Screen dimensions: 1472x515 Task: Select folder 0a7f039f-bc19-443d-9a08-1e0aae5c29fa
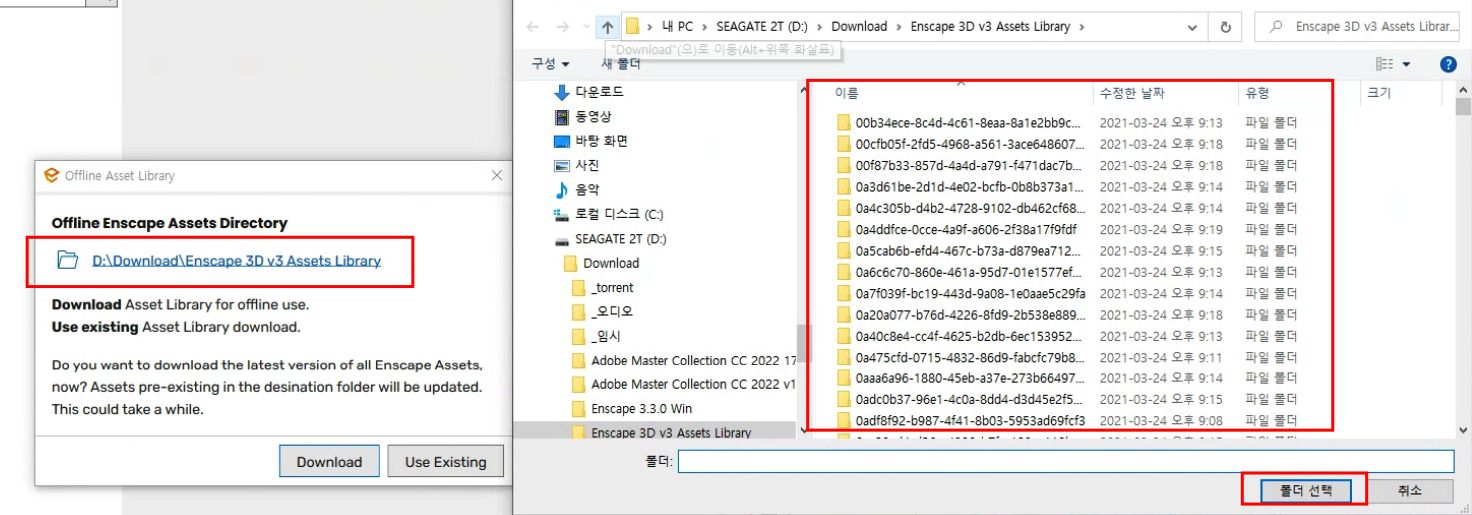tap(970, 293)
